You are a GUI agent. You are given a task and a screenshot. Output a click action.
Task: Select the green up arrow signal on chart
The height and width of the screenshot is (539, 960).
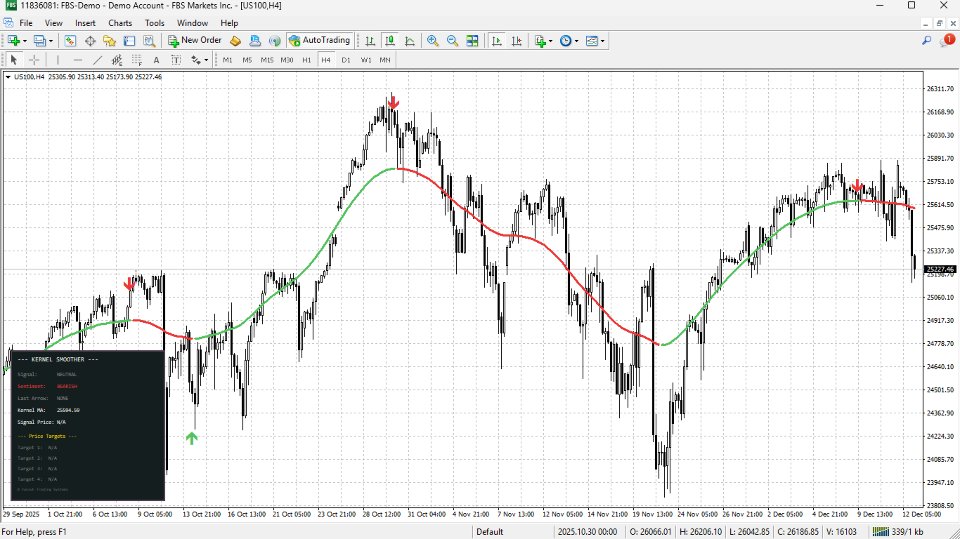coord(192,438)
